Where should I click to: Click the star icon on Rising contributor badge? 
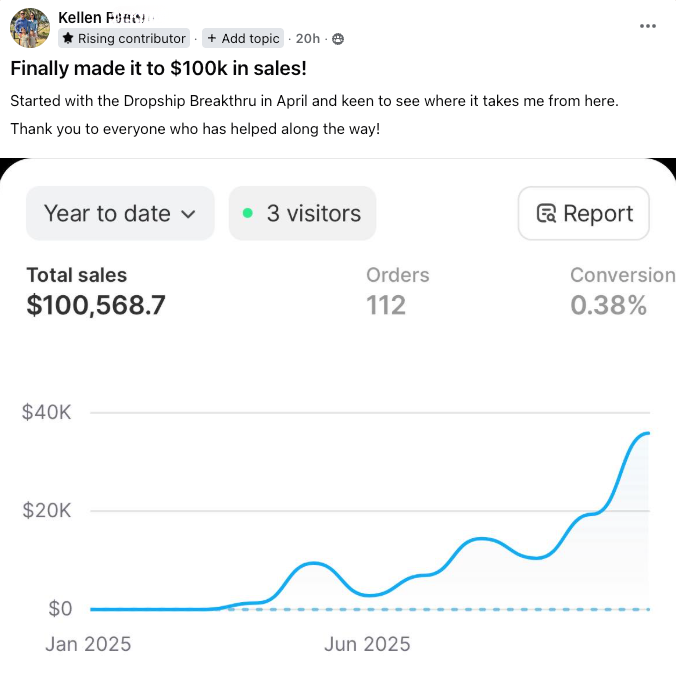click(67, 38)
